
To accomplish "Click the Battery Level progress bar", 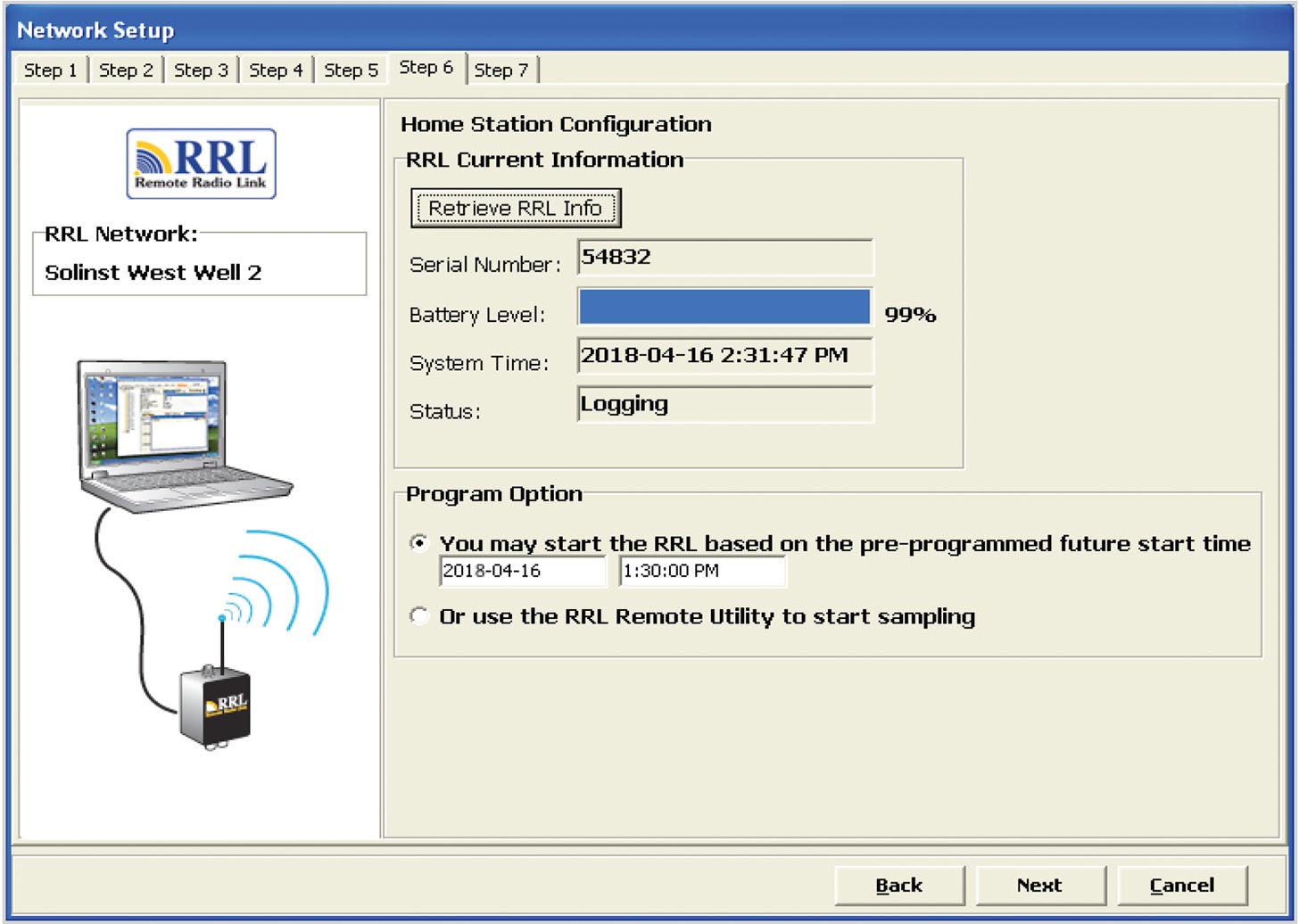I will [724, 308].
